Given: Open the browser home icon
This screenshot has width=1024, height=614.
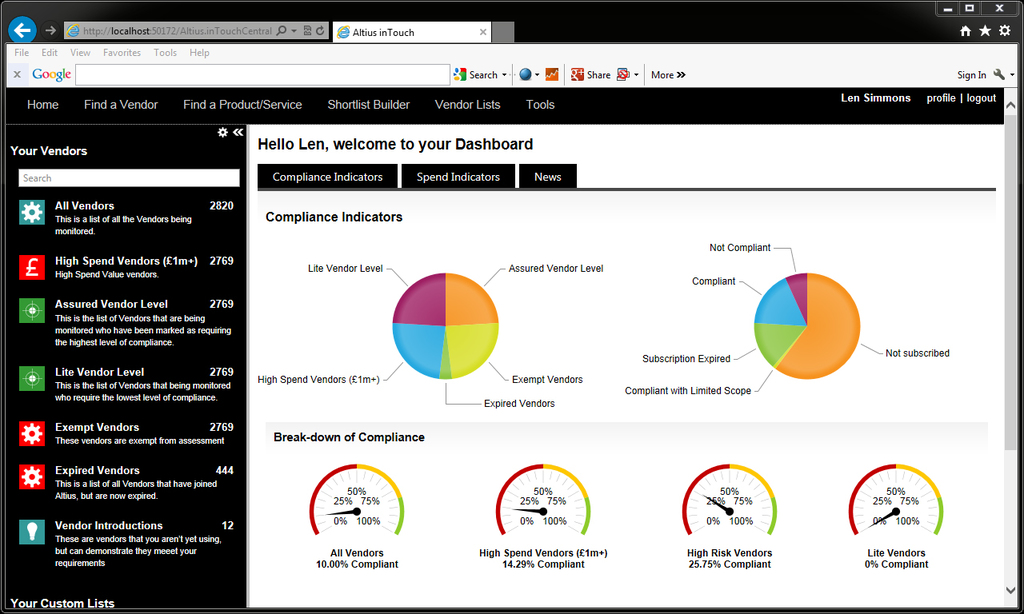Looking at the screenshot, I should 965,31.
